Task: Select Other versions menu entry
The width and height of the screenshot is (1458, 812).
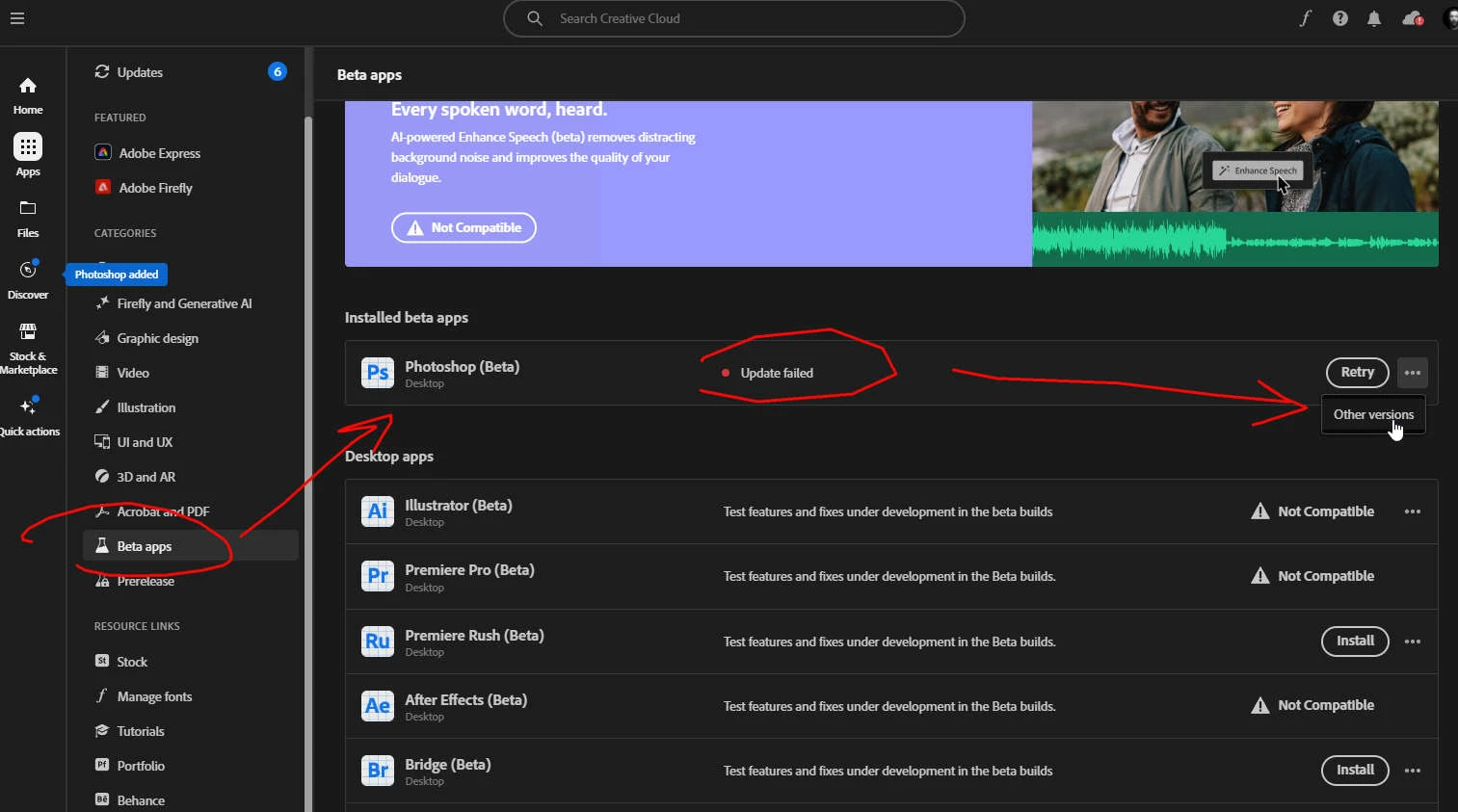Action: [x=1373, y=414]
